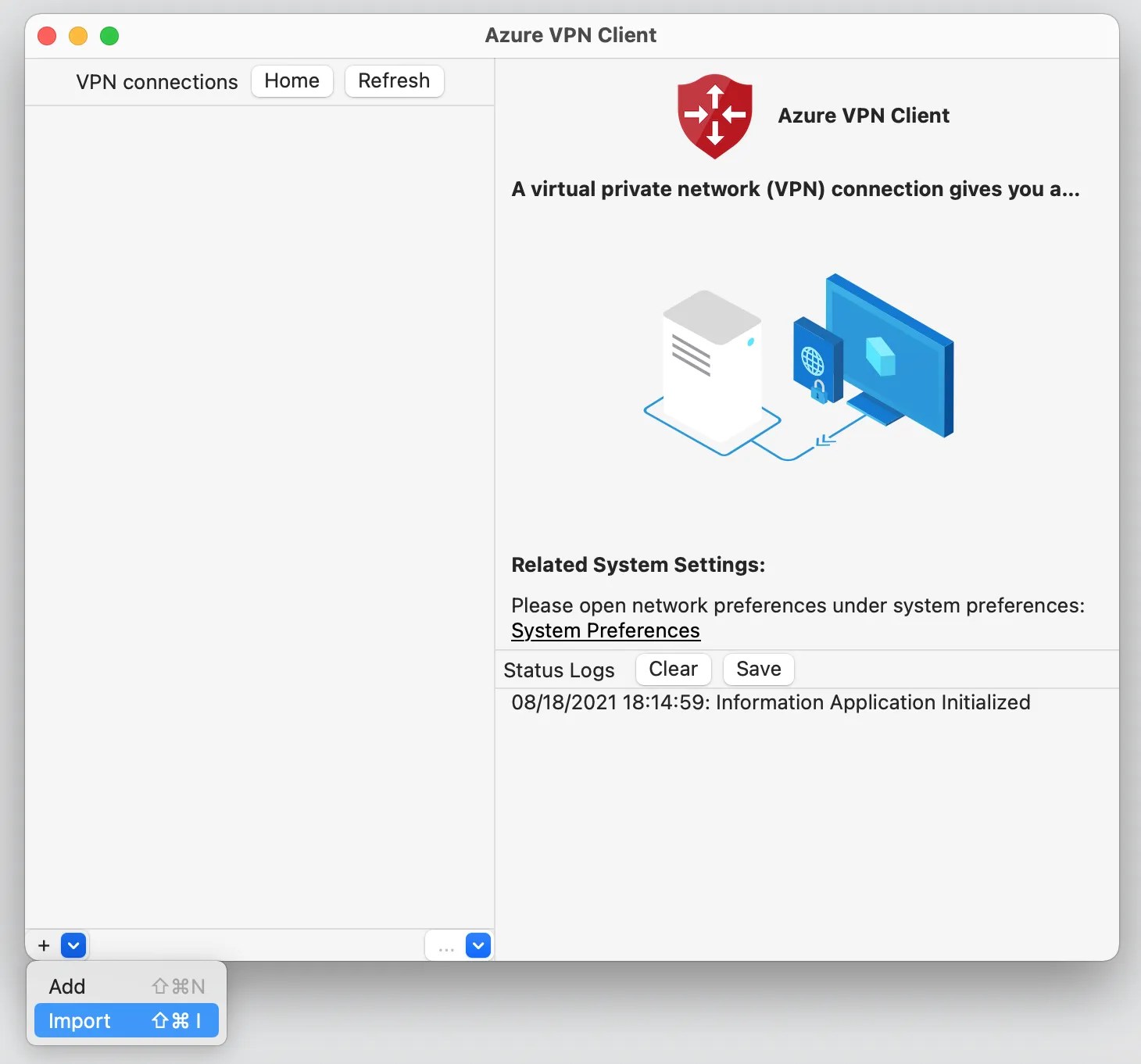Click the server and monitor illustration
The width and height of the screenshot is (1141, 1064).
click(799, 366)
